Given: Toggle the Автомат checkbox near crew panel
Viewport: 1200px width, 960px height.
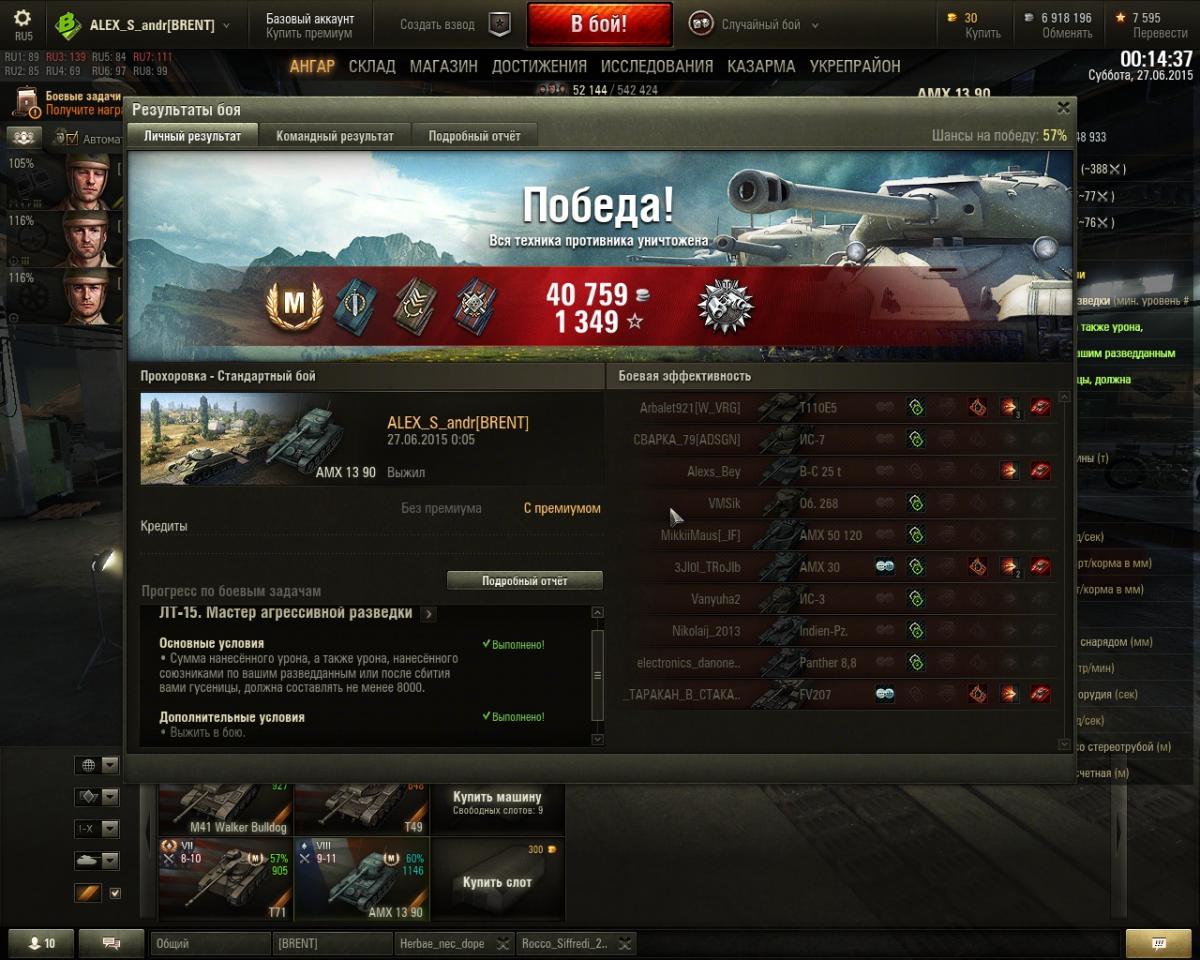Looking at the screenshot, I should coord(73,139).
